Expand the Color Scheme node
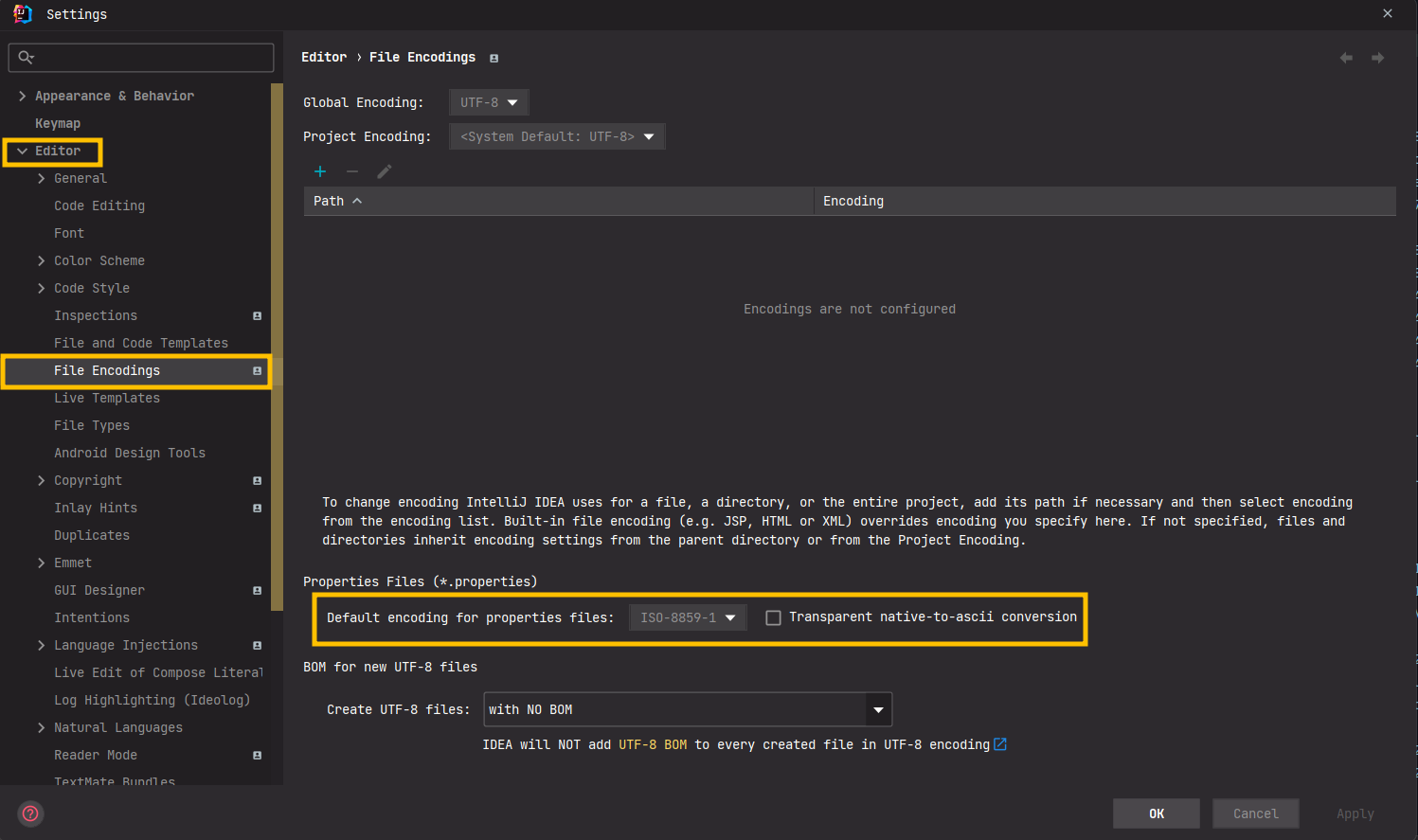The image size is (1418, 840). [x=41, y=260]
